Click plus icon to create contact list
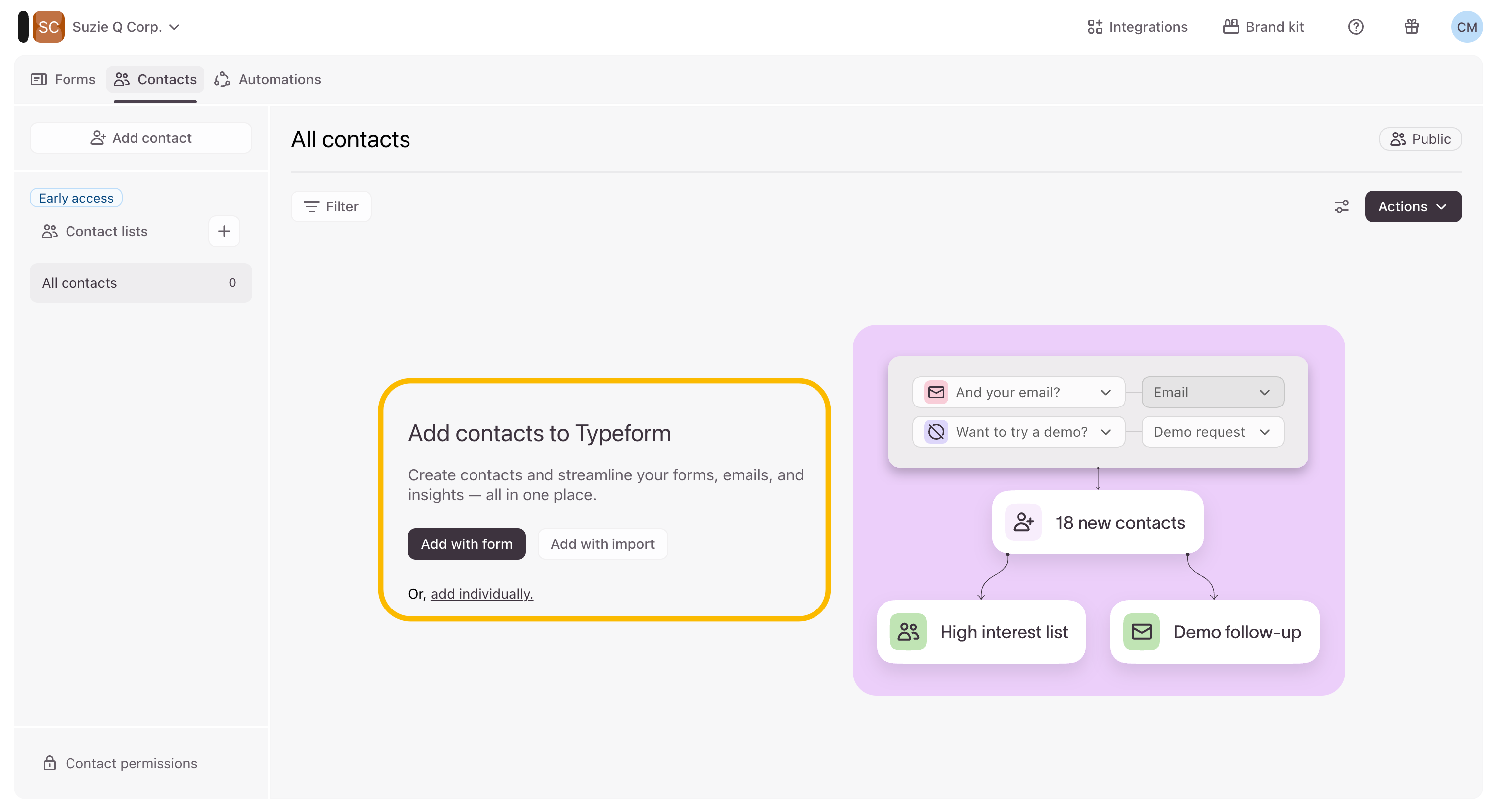 tap(224, 232)
